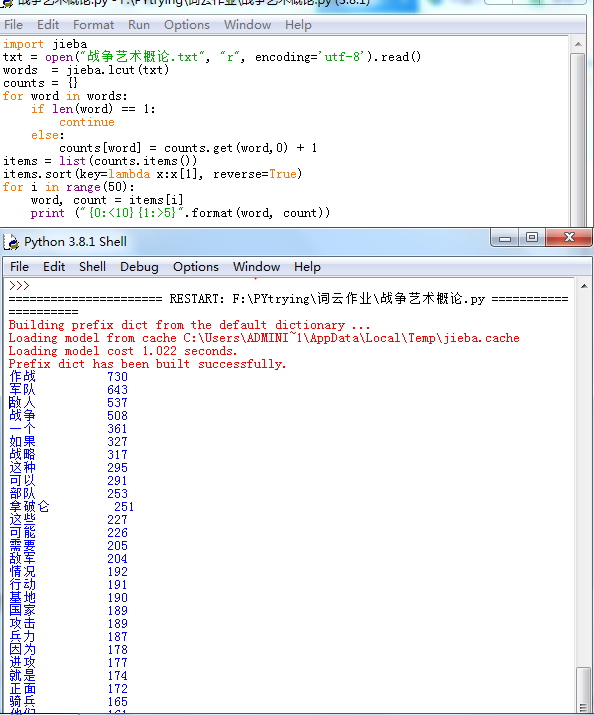This screenshot has height=715, width=594.
Task: Click the output word 需要
Action: coord(22,545)
